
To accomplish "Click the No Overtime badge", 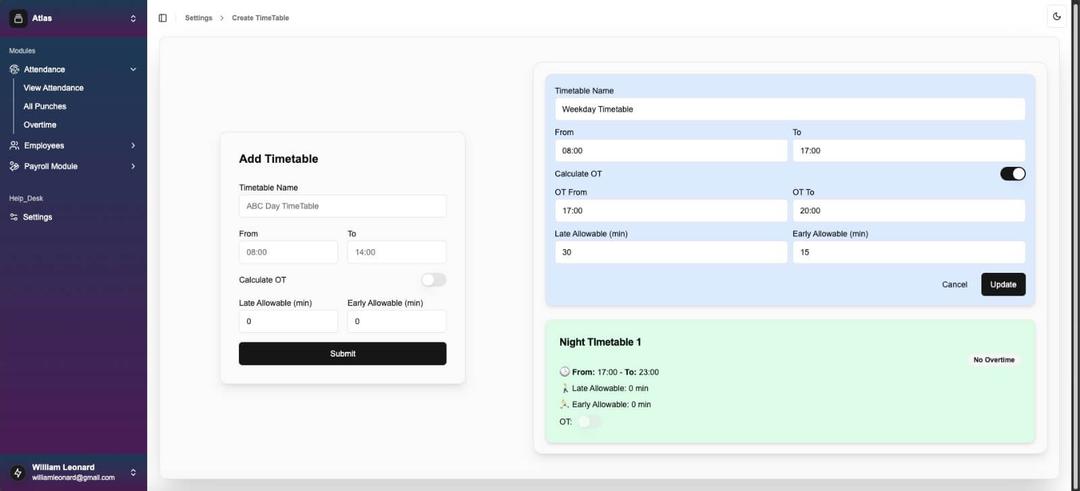I will 993,359.
